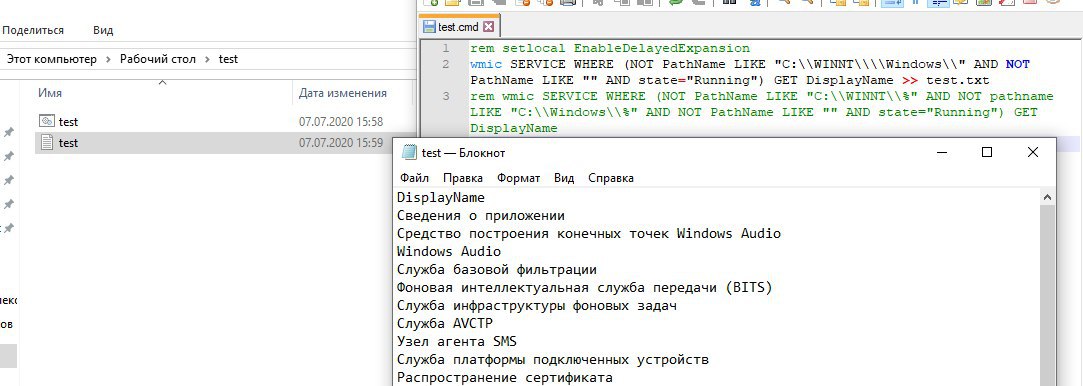
Task: Minimize the Блокнот window
Action: [941, 152]
